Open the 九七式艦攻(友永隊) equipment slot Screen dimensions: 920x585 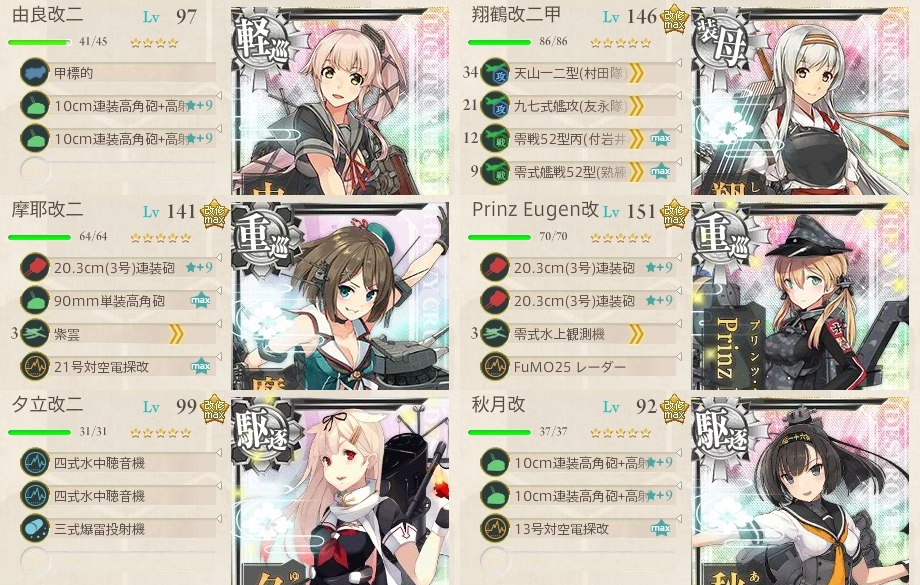(x=577, y=106)
